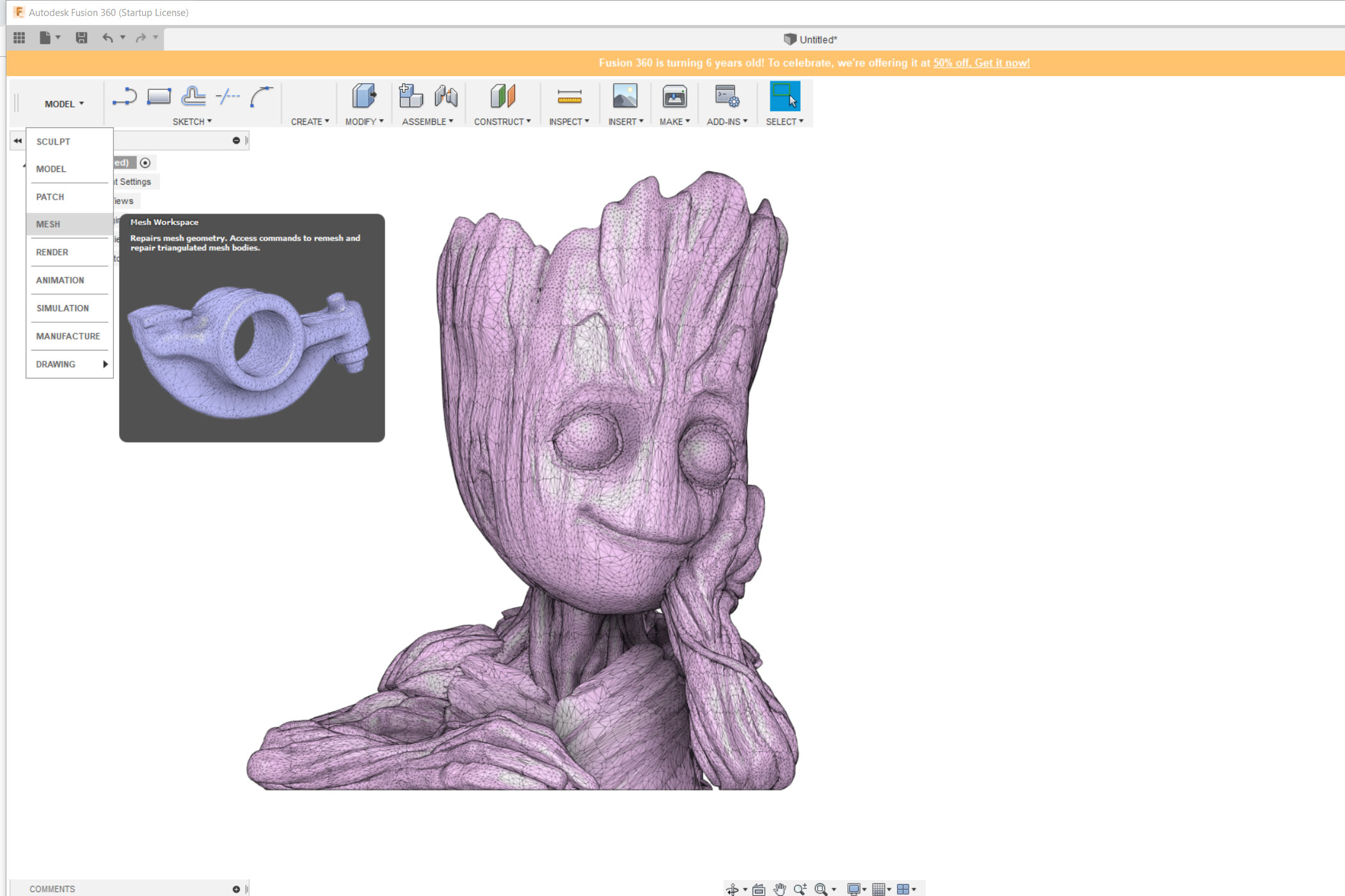Click the Scripts and Add-Ins icon
Image resolution: width=1345 pixels, height=896 pixels.
(x=727, y=97)
